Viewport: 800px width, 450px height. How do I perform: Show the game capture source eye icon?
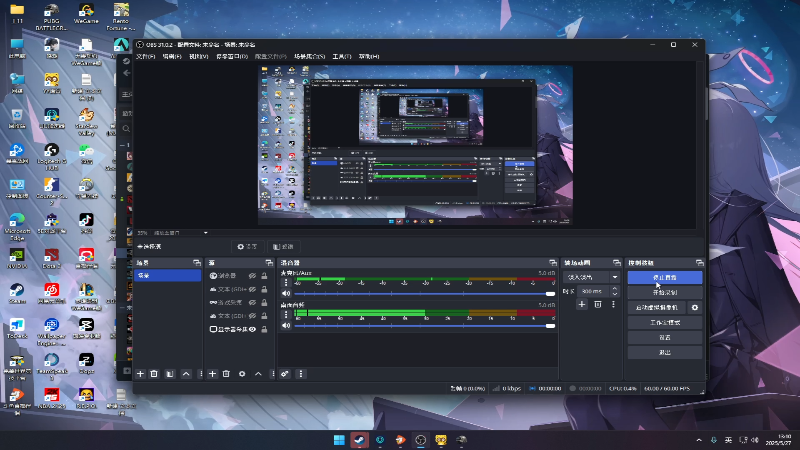tap(252, 303)
